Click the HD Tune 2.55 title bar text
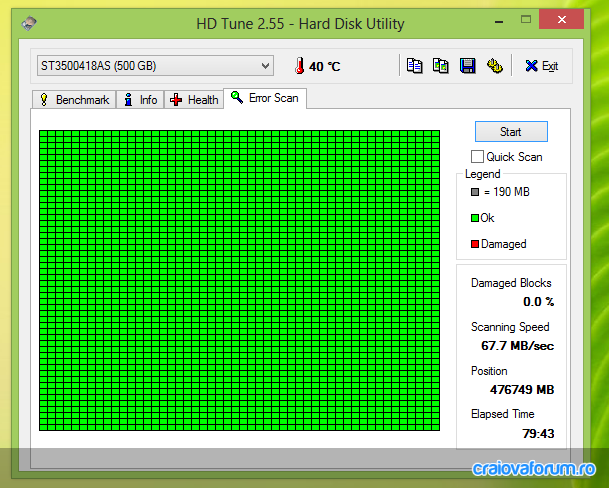Viewport: 609px width, 488px height. (300, 24)
